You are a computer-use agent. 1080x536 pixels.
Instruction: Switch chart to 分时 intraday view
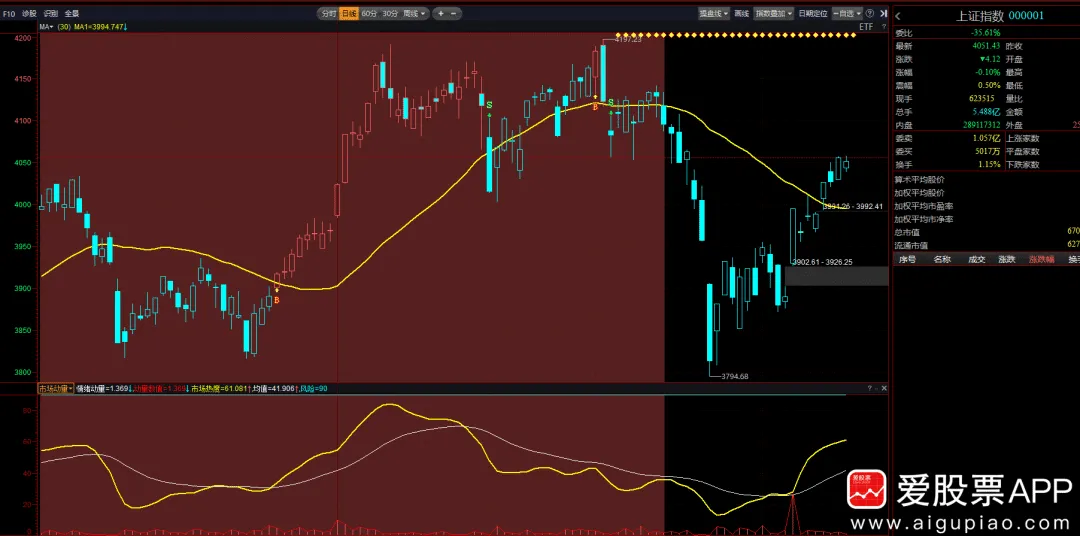point(329,13)
